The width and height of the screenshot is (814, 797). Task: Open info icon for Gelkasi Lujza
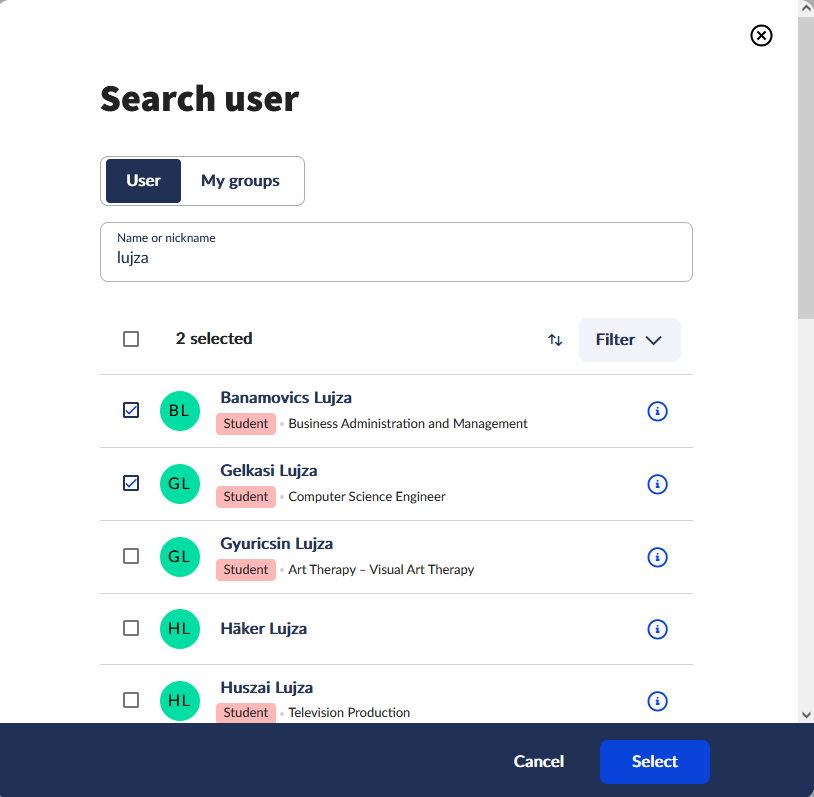pos(657,484)
